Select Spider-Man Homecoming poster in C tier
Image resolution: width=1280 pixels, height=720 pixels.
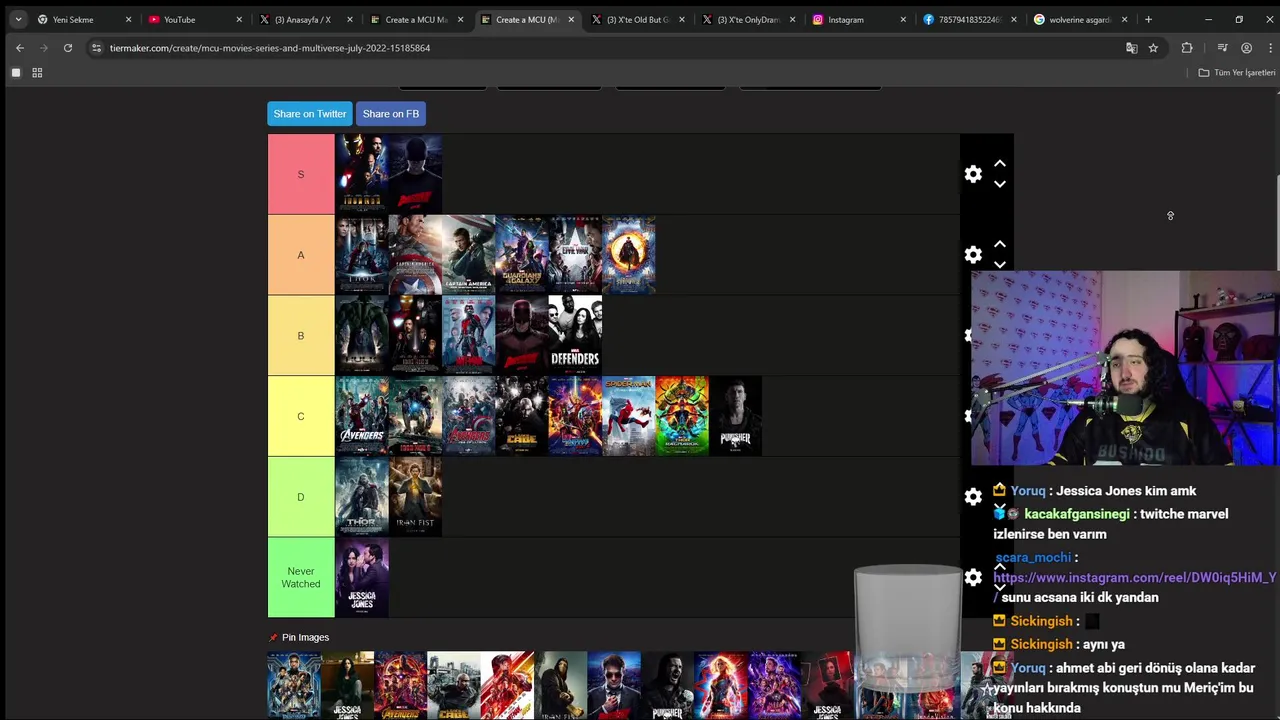tap(629, 416)
